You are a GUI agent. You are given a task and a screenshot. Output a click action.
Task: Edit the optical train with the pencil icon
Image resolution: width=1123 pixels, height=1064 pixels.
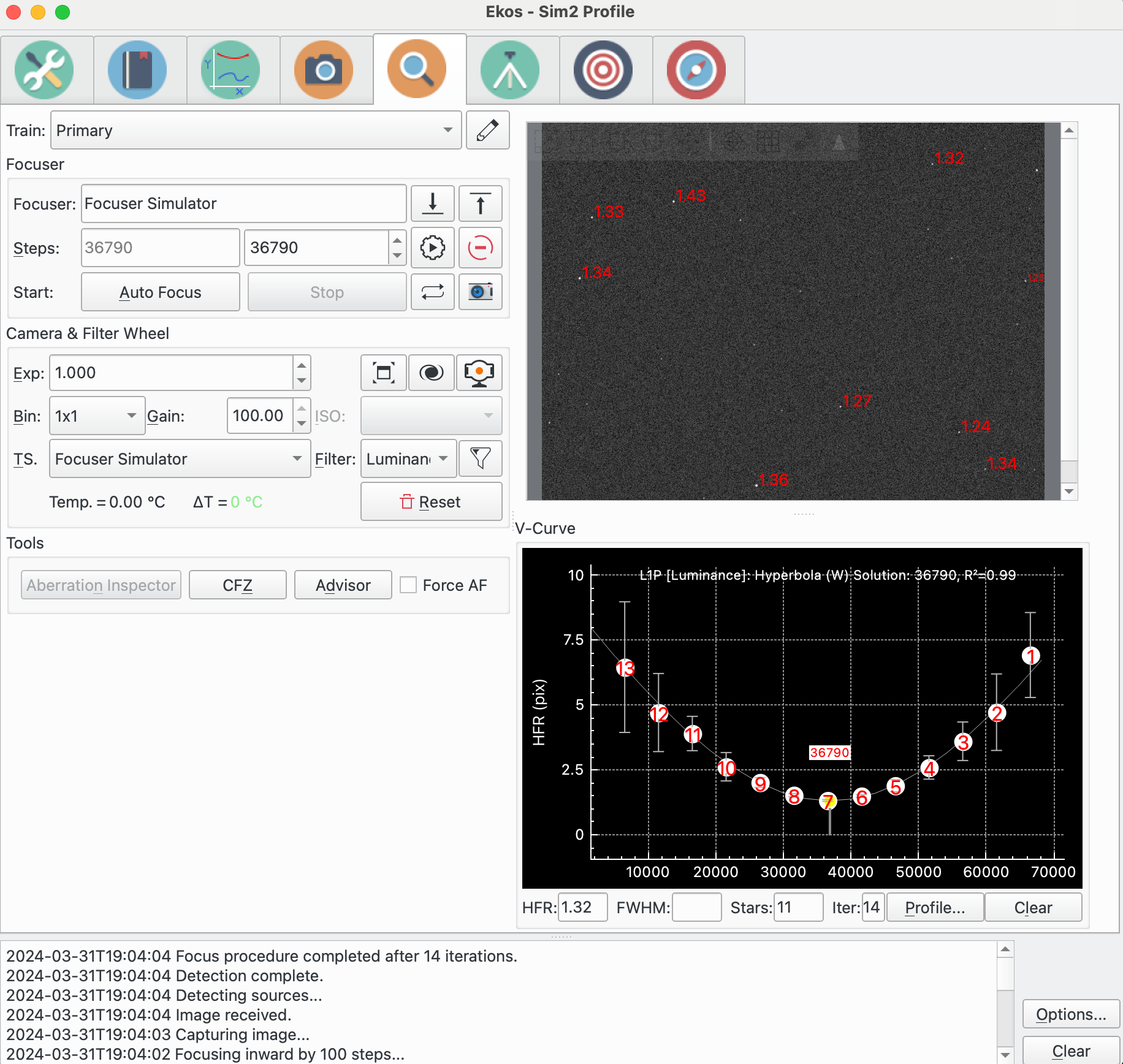pos(487,130)
